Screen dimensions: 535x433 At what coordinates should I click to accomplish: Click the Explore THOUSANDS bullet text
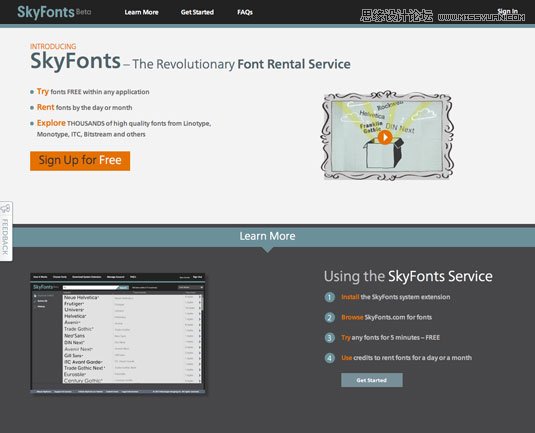click(124, 128)
